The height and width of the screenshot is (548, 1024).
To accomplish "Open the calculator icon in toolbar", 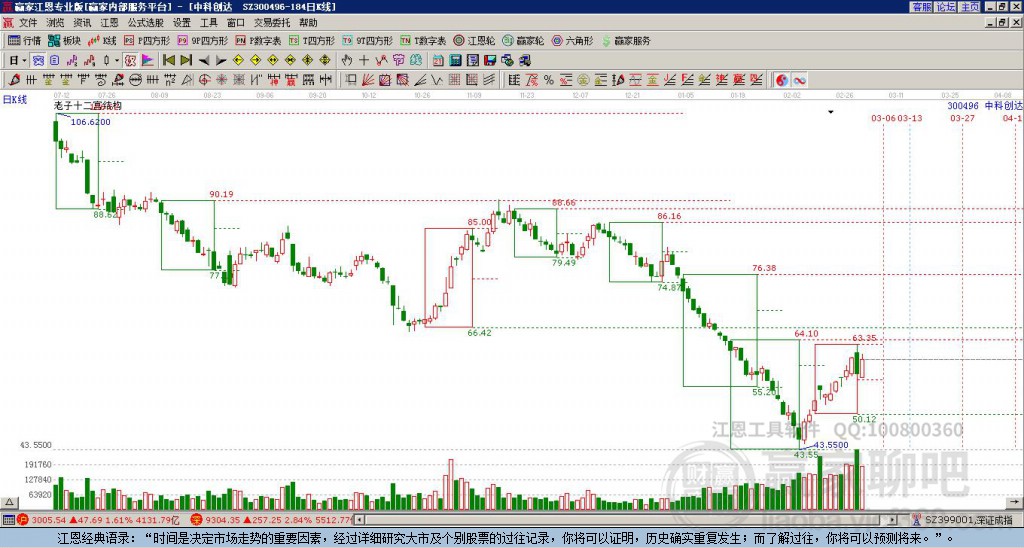I will tap(455, 60).
